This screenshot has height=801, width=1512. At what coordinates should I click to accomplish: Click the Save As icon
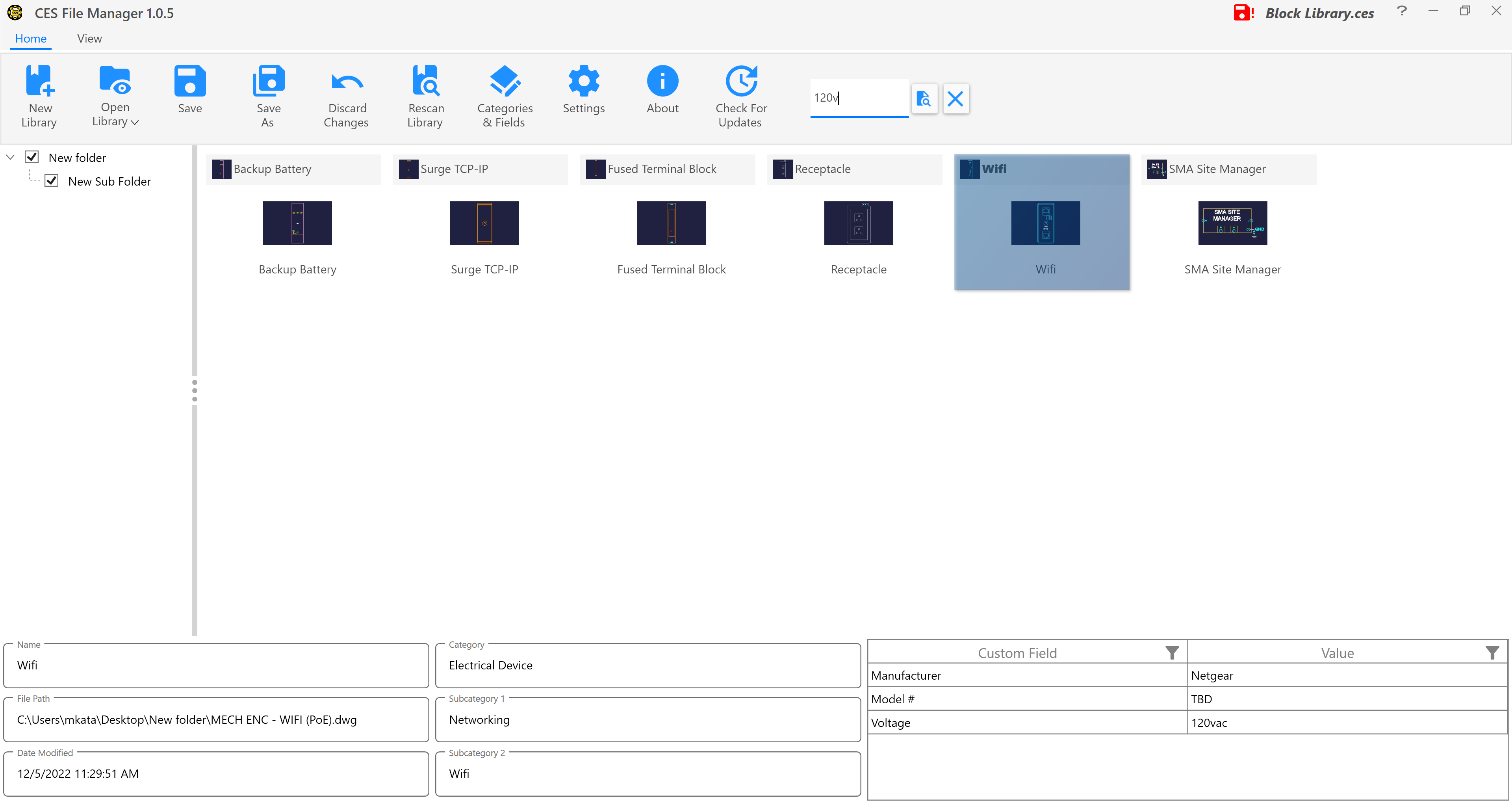coord(268,81)
